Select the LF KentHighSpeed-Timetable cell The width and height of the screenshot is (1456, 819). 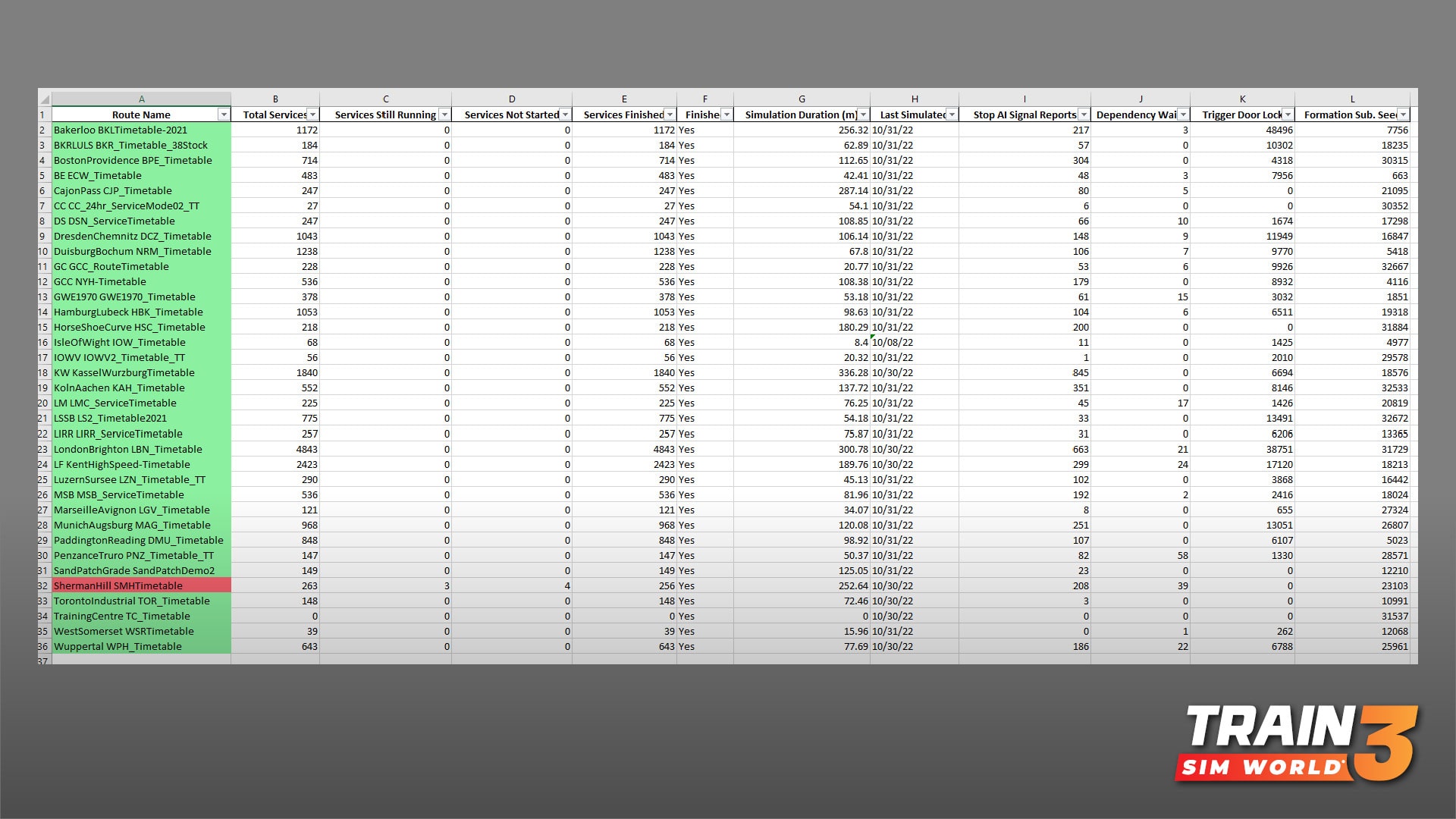141,464
